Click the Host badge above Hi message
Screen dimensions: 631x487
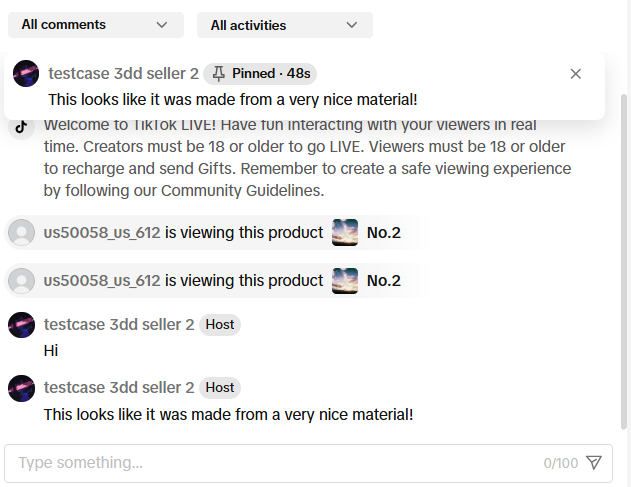(220, 325)
